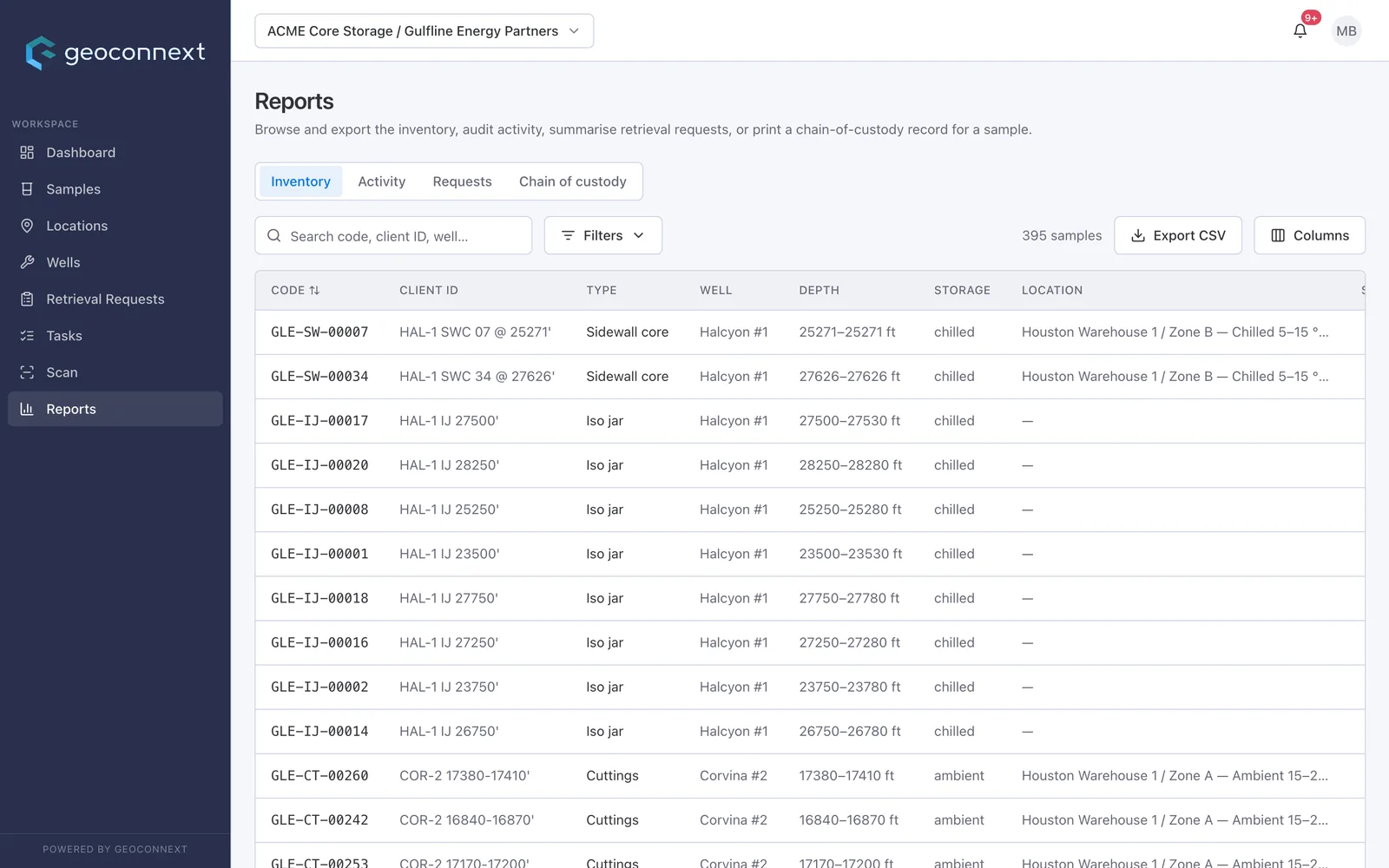Click the DEPTH column header
Image resolution: width=1389 pixels, height=868 pixels.
coord(820,290)
